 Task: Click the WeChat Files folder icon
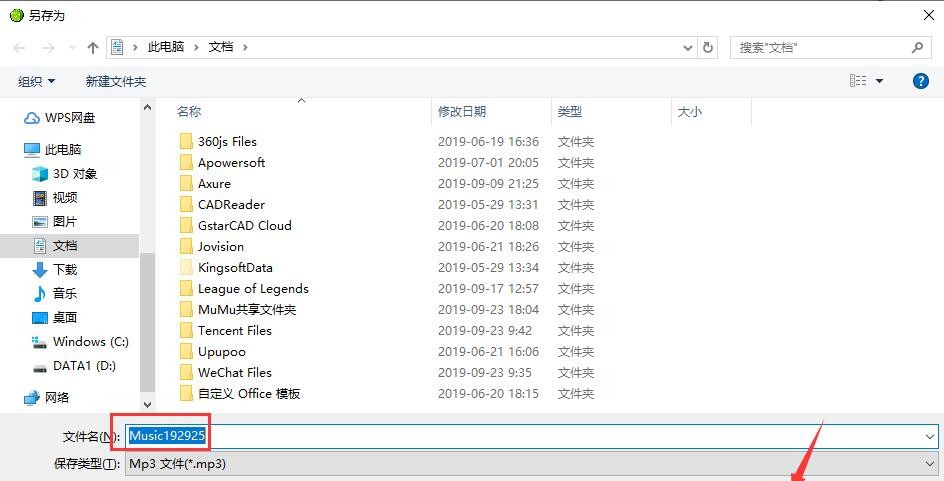coord(186,373)
